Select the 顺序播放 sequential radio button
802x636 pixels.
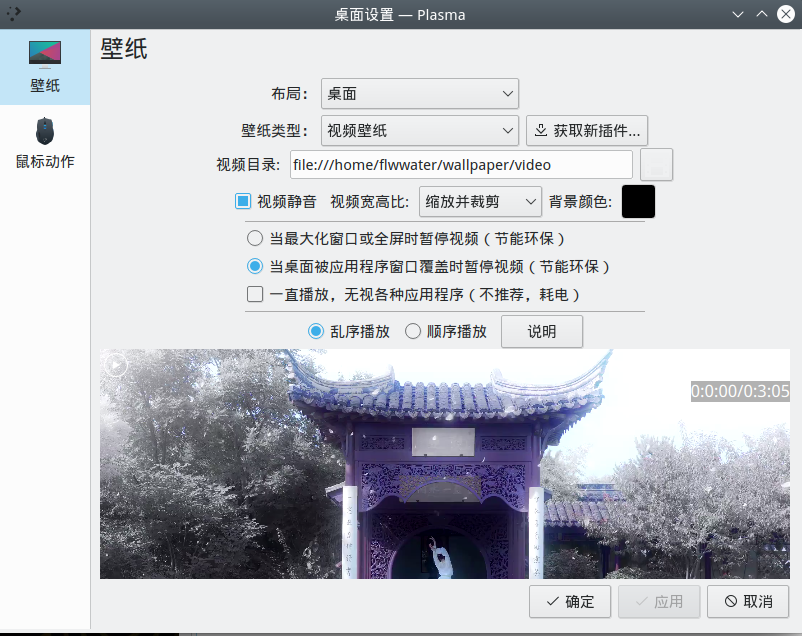(413, 332)
